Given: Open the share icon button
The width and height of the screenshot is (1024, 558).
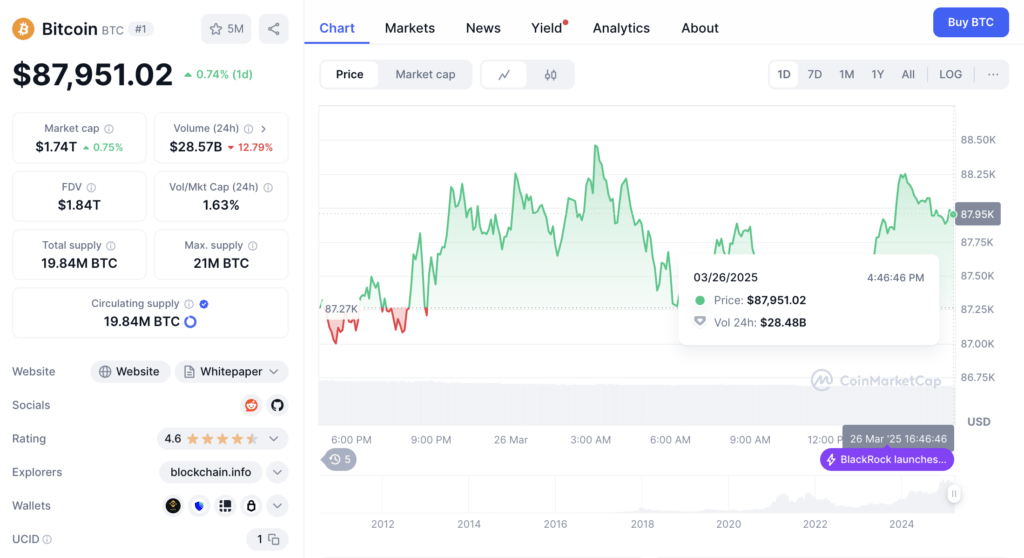Looking at the screenshot, I should [x=274, y=29].
